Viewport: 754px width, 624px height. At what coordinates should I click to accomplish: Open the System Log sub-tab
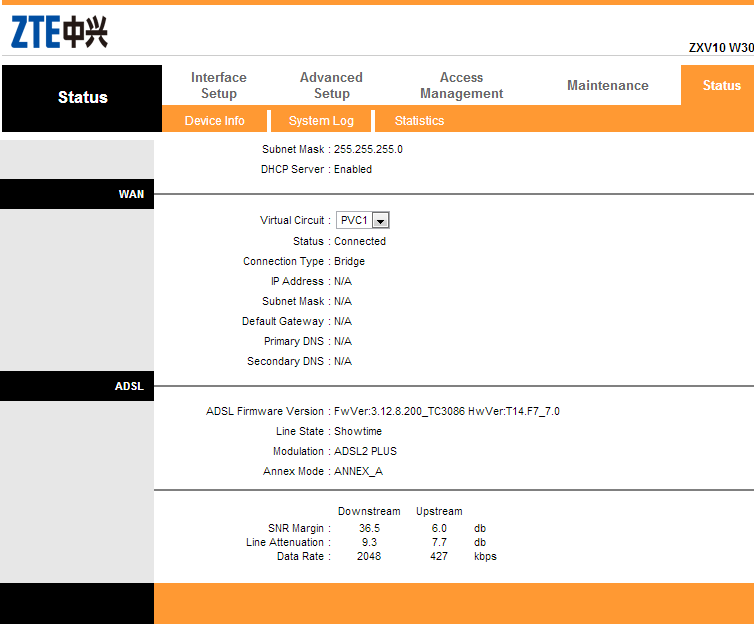click(321, 121)
